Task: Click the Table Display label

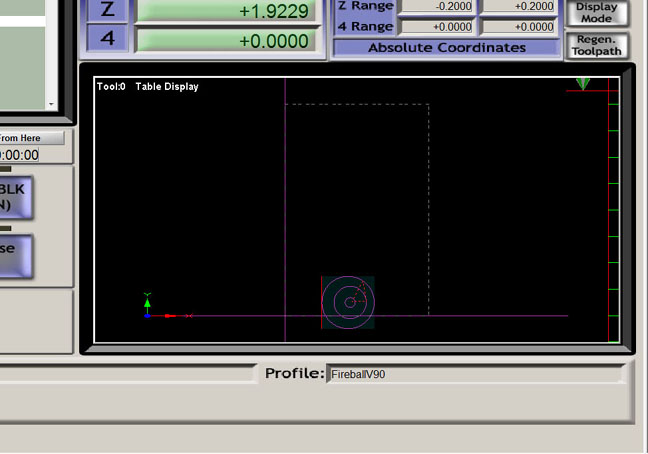Action: (167, 86)
